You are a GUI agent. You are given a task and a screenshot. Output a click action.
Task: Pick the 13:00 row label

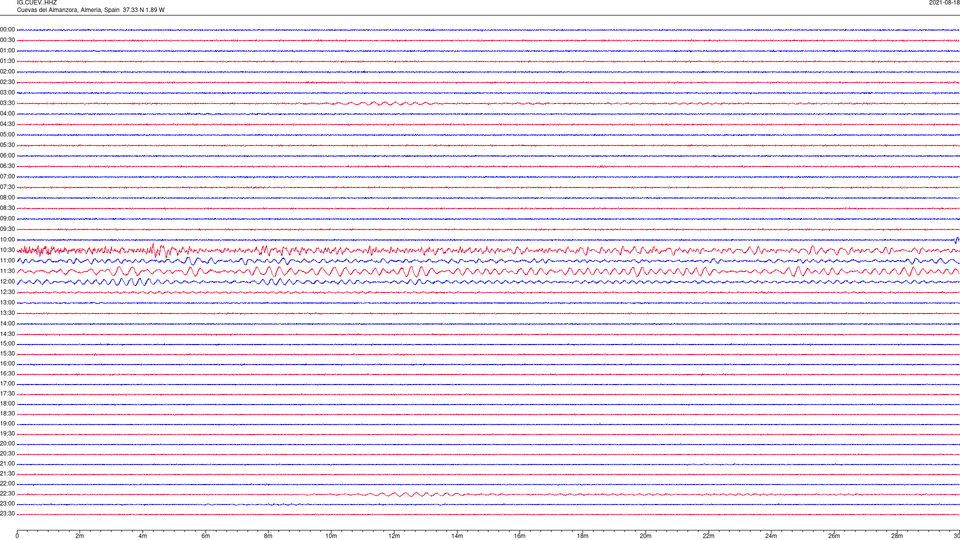(x=7, y=302)
